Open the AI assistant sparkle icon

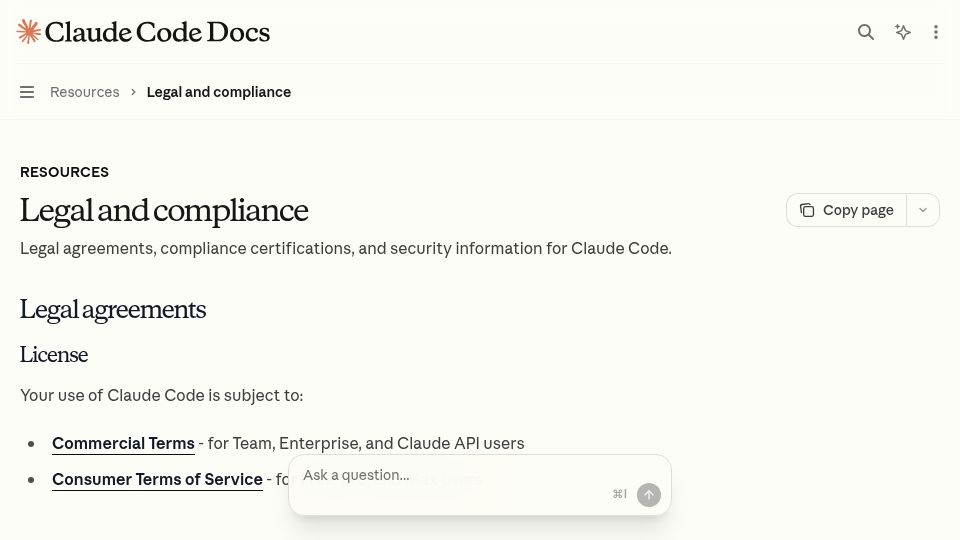coord(902,32)
